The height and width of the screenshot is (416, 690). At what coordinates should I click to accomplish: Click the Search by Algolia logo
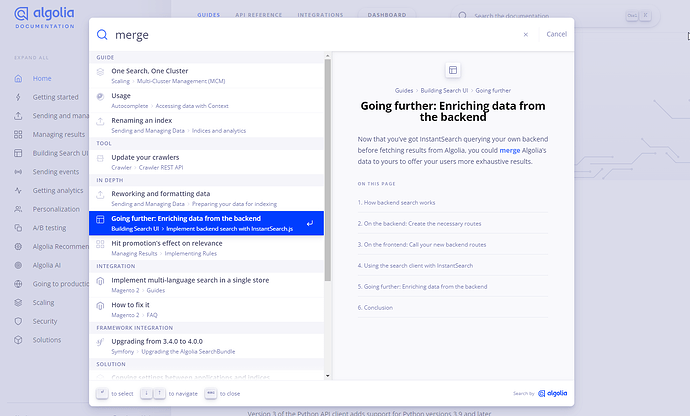552,393
